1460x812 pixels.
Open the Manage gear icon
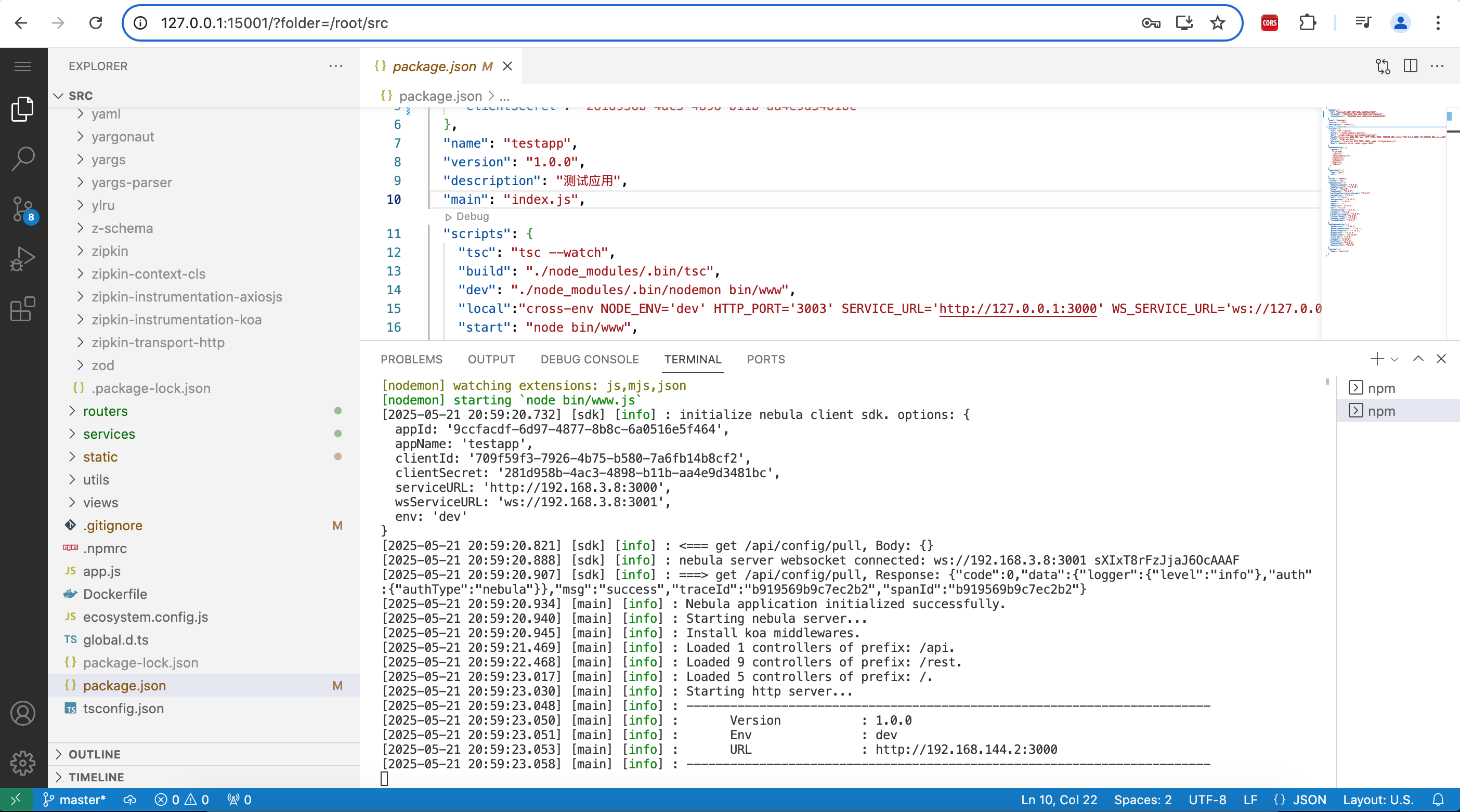coord(23,763)
